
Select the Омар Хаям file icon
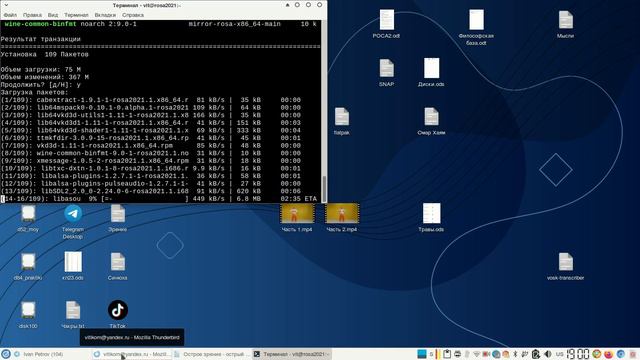coord(431,121)
